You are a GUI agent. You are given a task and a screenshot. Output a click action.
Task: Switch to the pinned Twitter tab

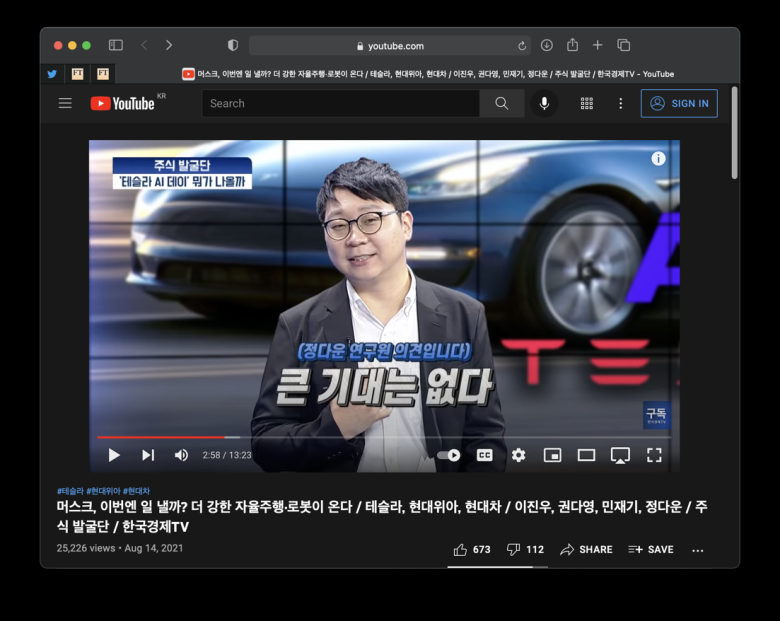[52, 74]
